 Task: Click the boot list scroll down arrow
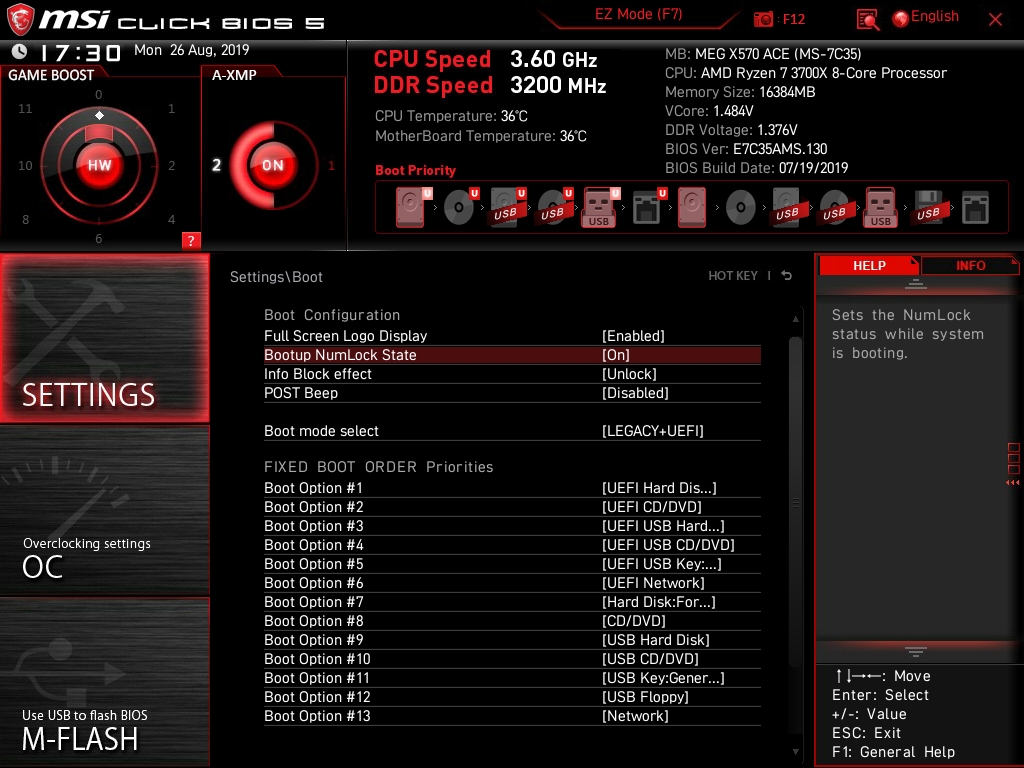point(795,752)
